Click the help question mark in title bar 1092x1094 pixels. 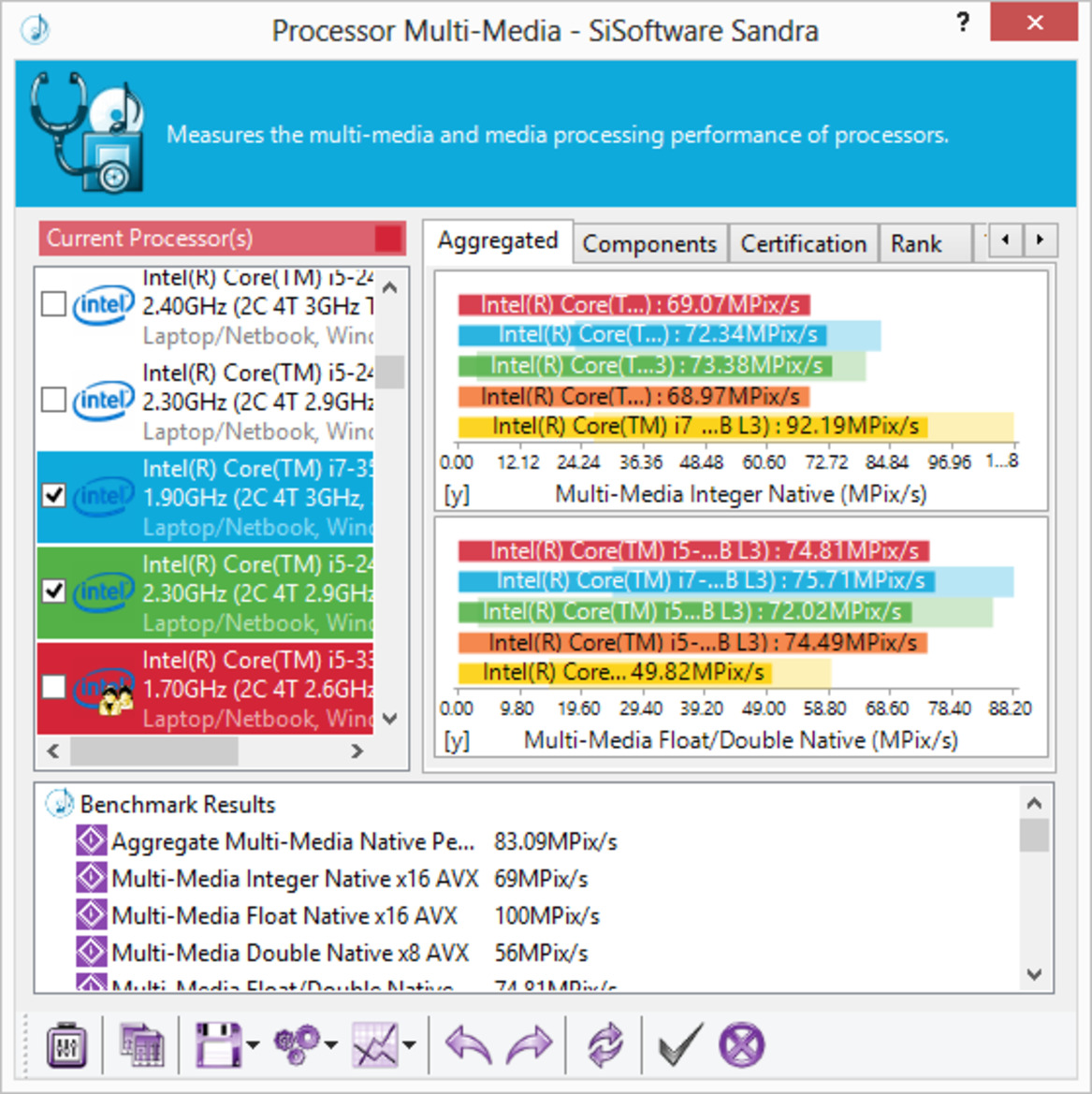tap(963, 22)
